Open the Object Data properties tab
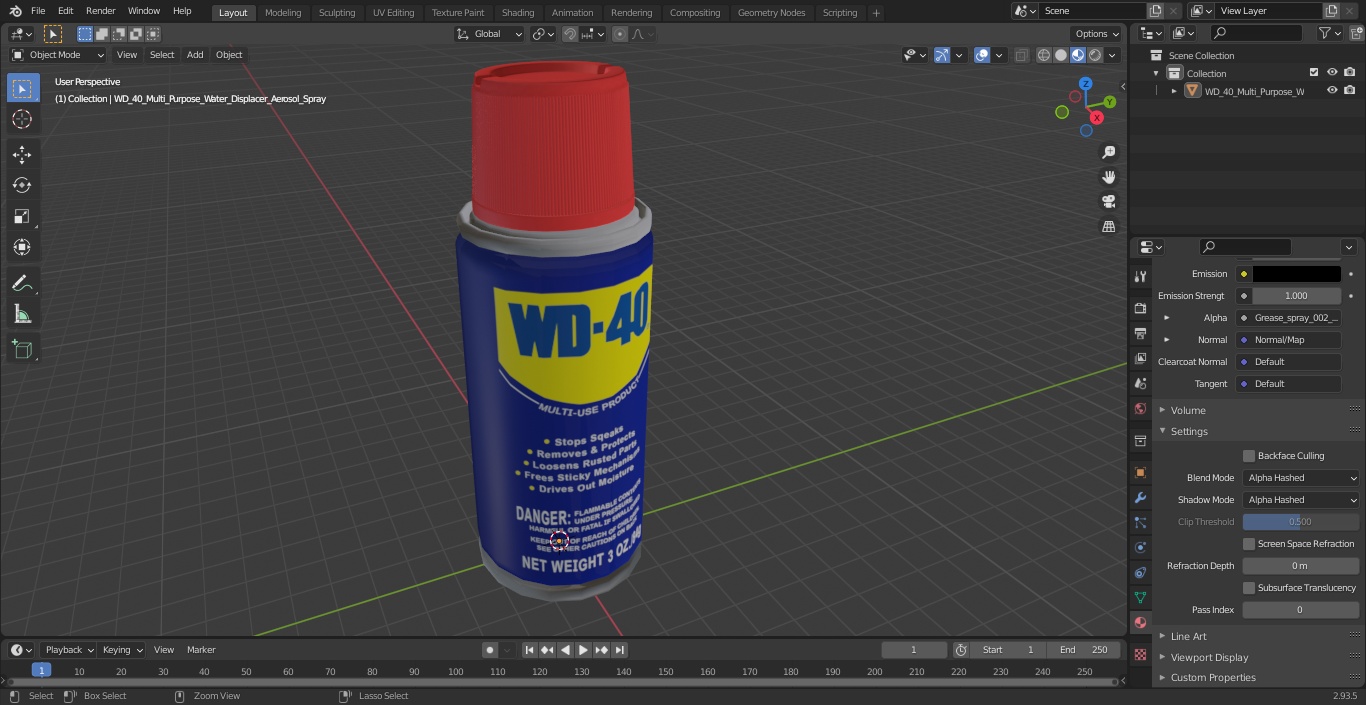This screenshot has width=1366, height=705. pos(1140,597)
